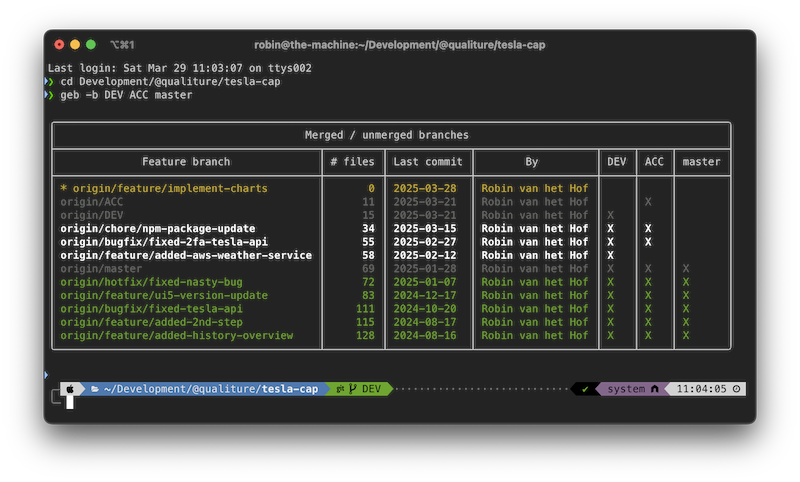The width and height of the screenshot is (800, 482).
Task: Select origin/chore/npm-package-update branch
Action: tap(158, 229)
